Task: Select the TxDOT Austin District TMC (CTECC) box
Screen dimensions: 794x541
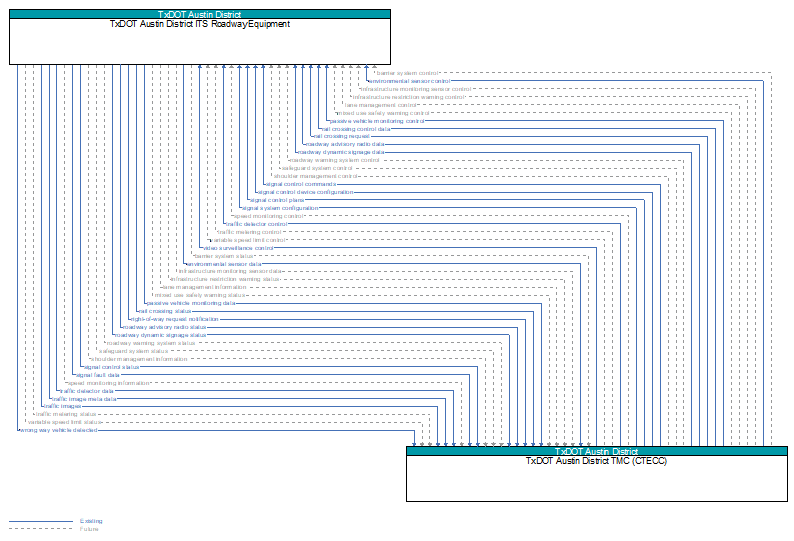Action: pos(597,474)
